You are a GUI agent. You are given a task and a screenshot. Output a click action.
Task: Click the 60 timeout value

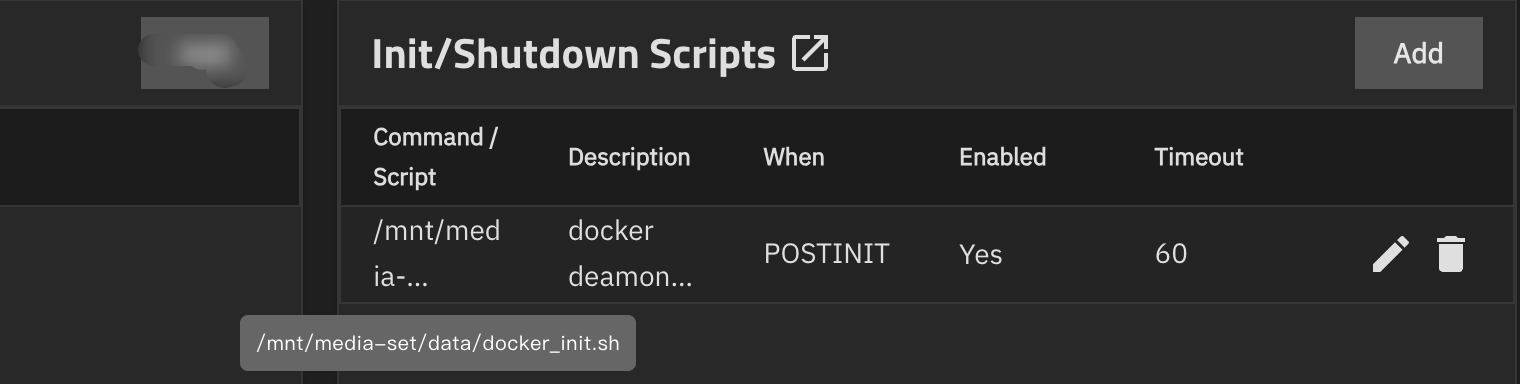coord(1170,254)
